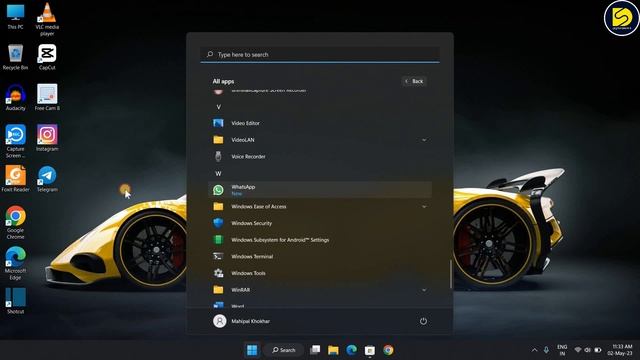640x360 pixels.
Task: Click the V letter section header
Action: coord(218,107)
